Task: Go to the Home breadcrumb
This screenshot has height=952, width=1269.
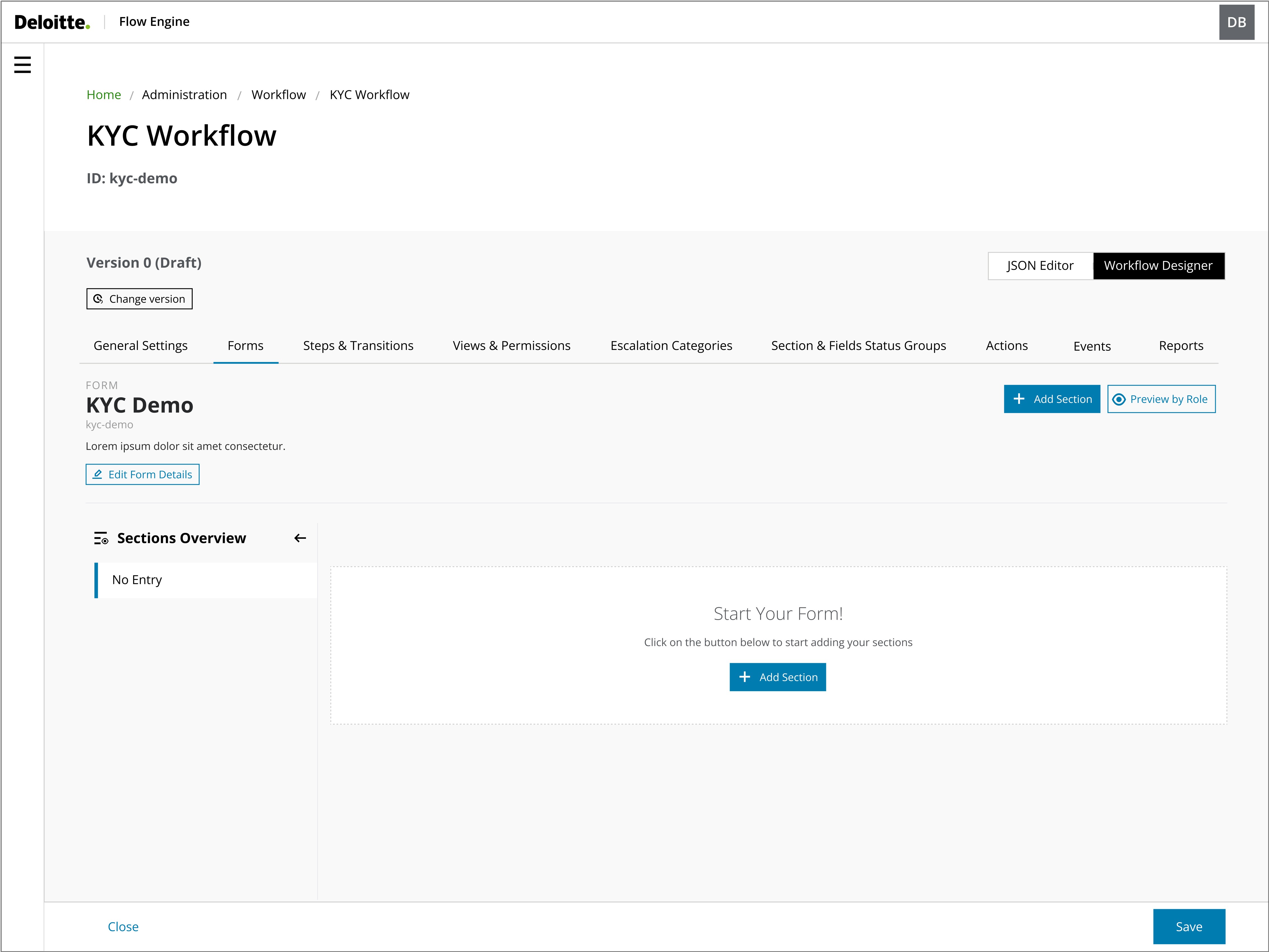Action: click(x=104, y=95)
